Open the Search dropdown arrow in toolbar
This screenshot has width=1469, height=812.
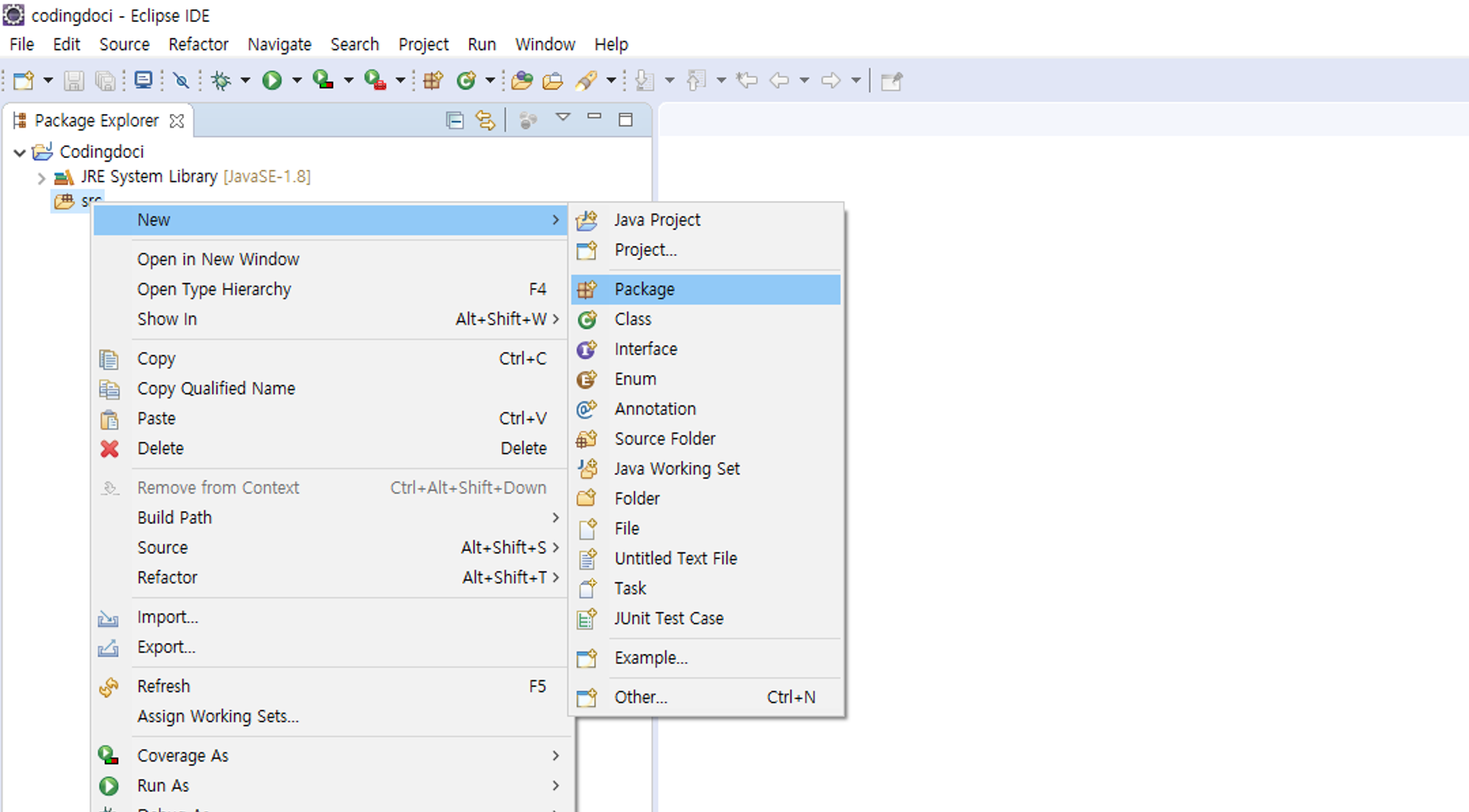pyautogui.click(x=610, y=80)
